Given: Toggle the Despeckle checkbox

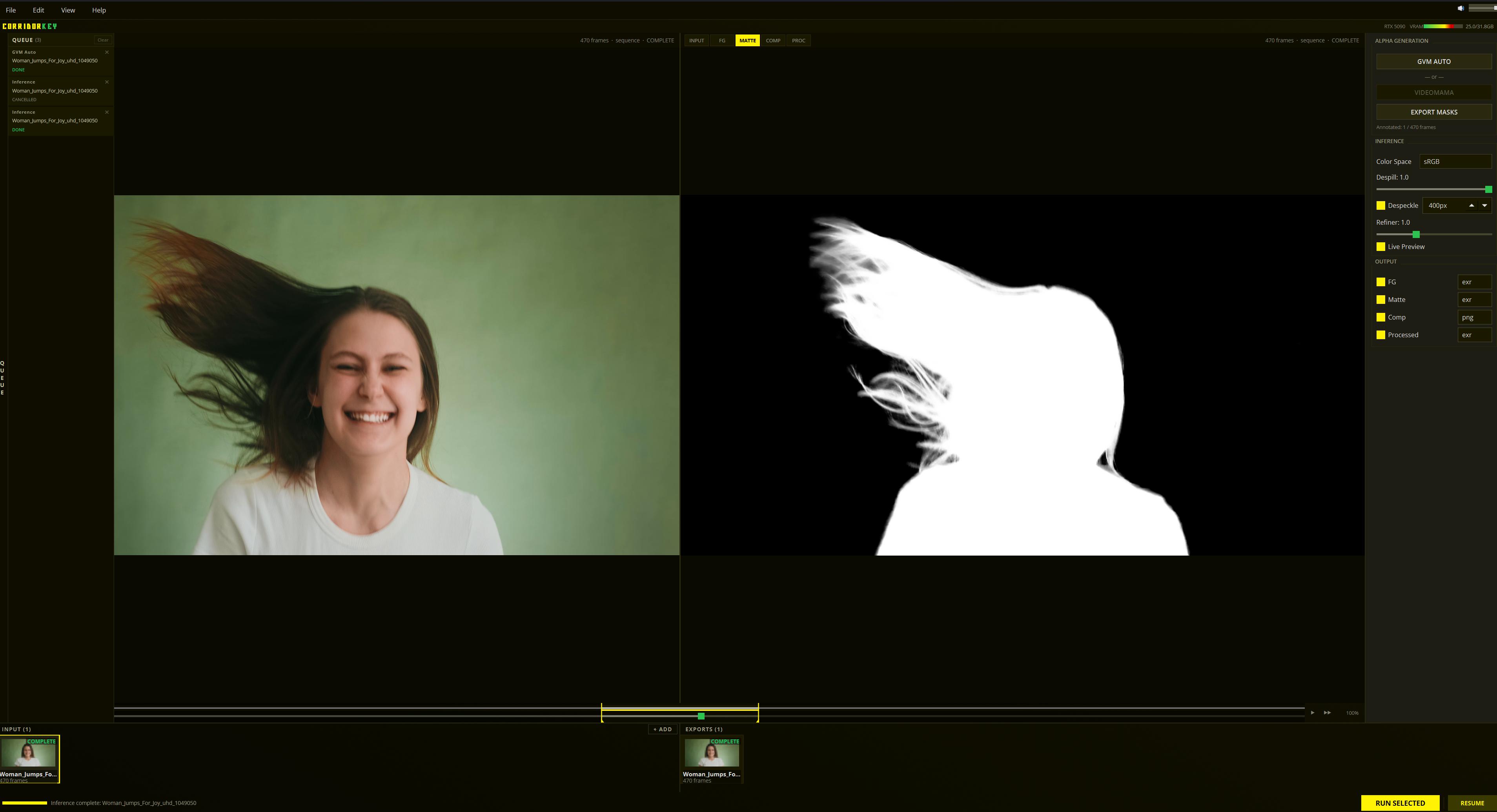Looking at the screenshot, I should (1381, 205).
